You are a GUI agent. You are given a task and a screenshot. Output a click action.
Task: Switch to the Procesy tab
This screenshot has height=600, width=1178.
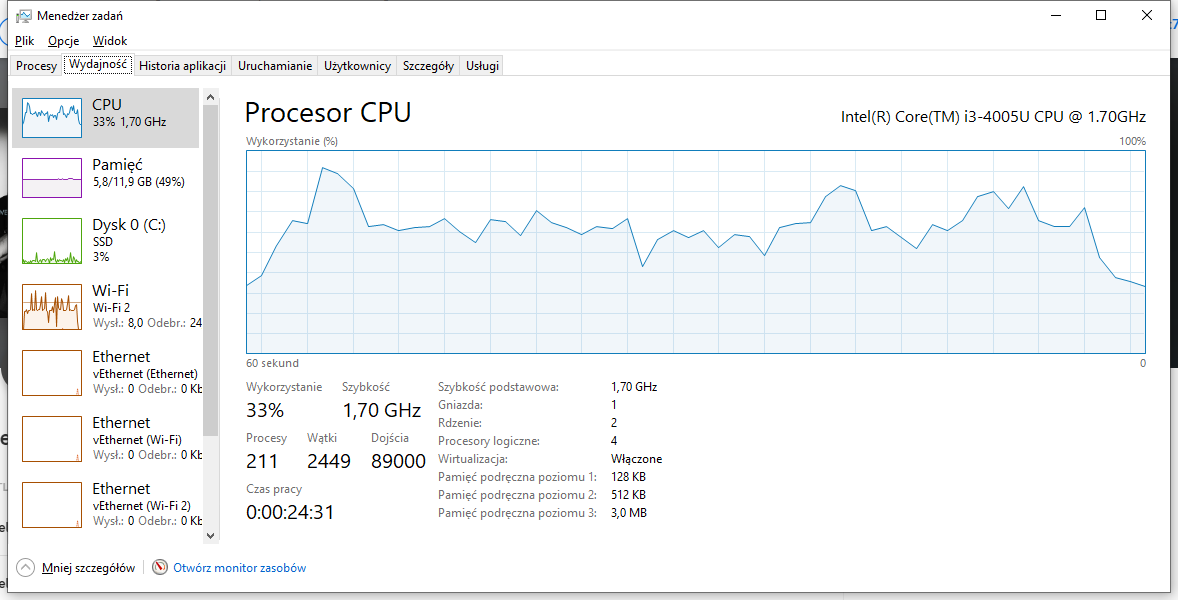[x=36, y=65]
